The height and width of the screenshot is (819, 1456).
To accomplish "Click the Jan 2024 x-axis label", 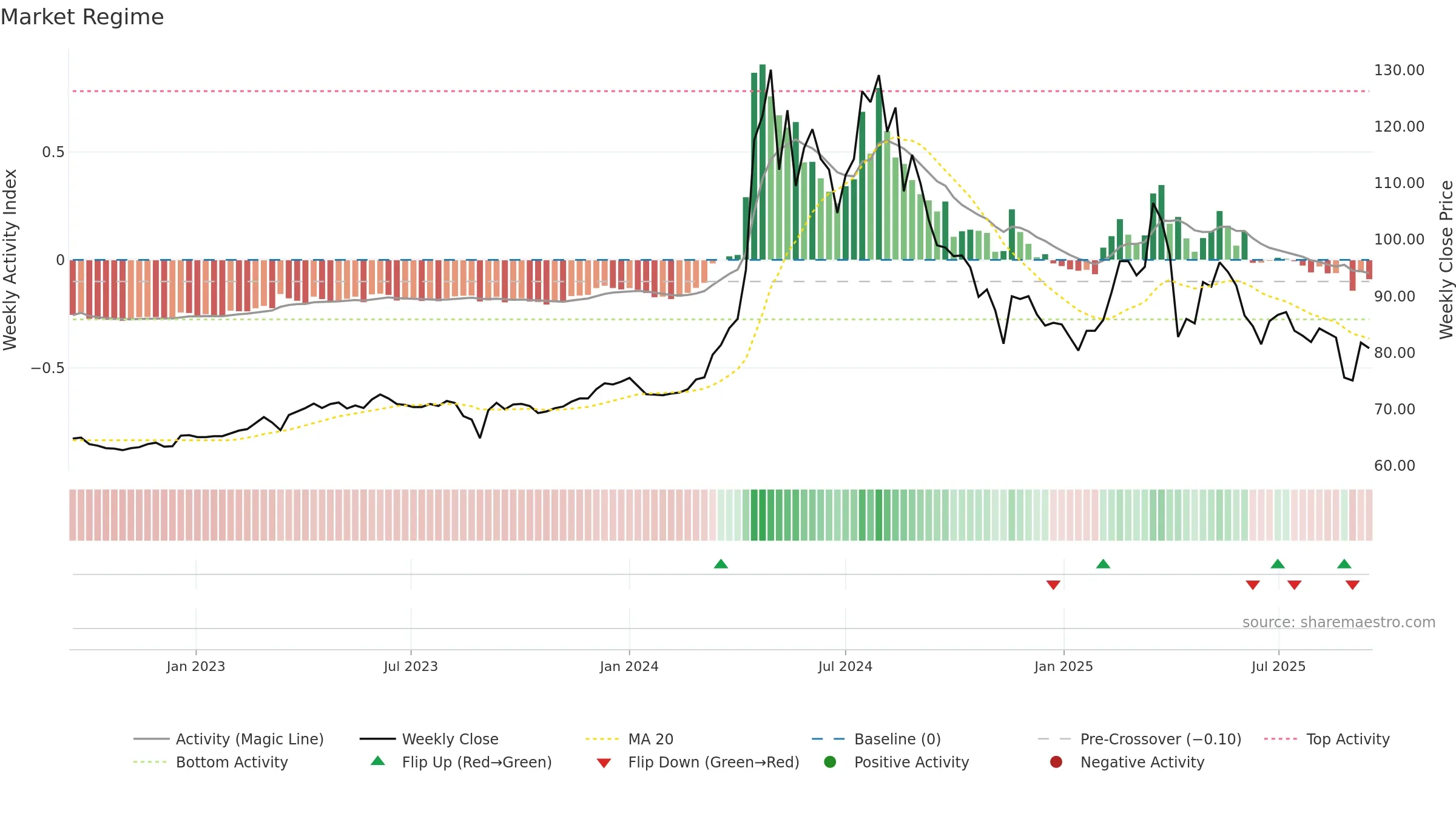I will pos(629,666).
